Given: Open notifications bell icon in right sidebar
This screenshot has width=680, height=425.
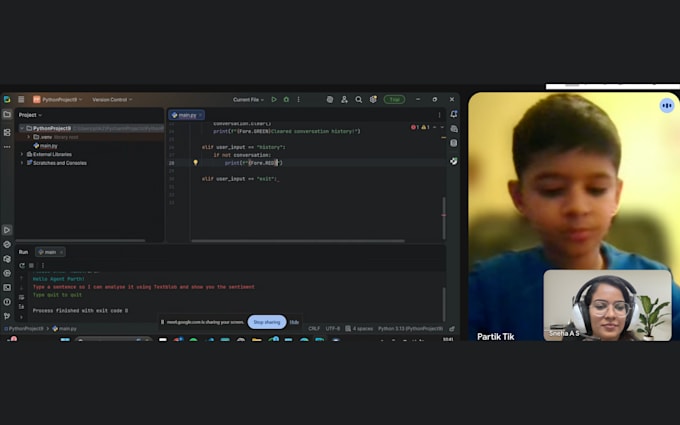Looking at the screenshot, I should (454, 114).
